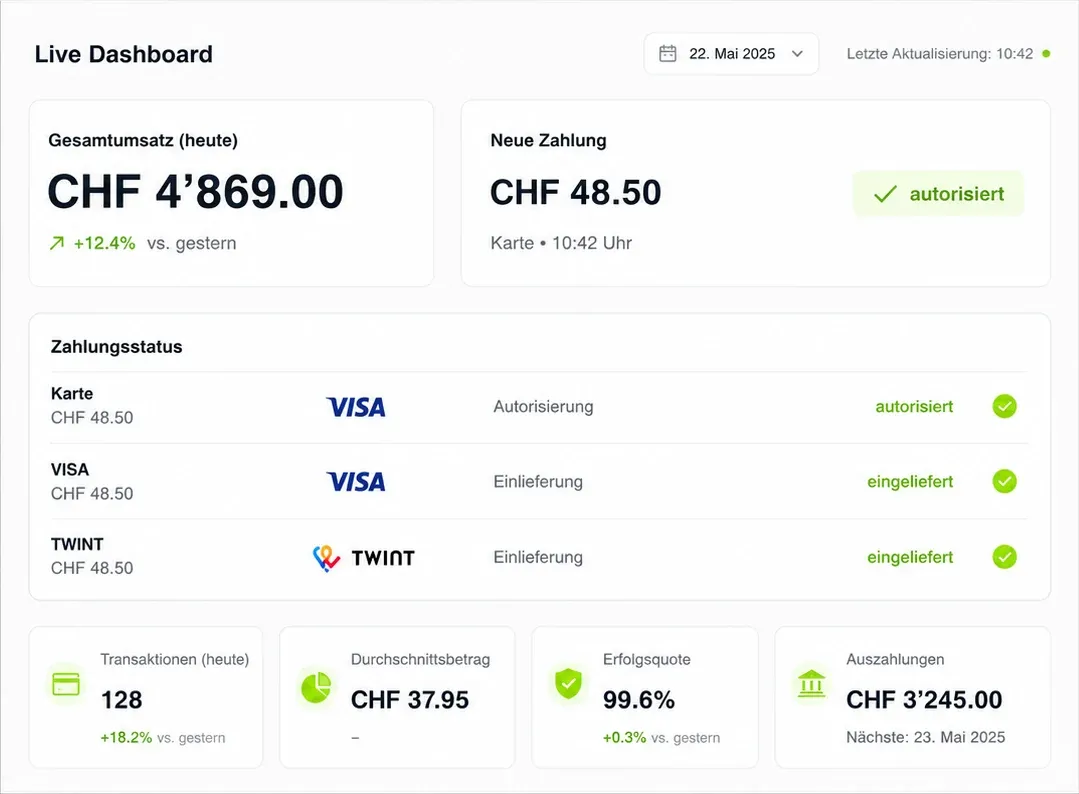Screen dimensions: 1079x794
Task: Click the Letzte Aktualisierung timestamp
Action: pos(939,54)
